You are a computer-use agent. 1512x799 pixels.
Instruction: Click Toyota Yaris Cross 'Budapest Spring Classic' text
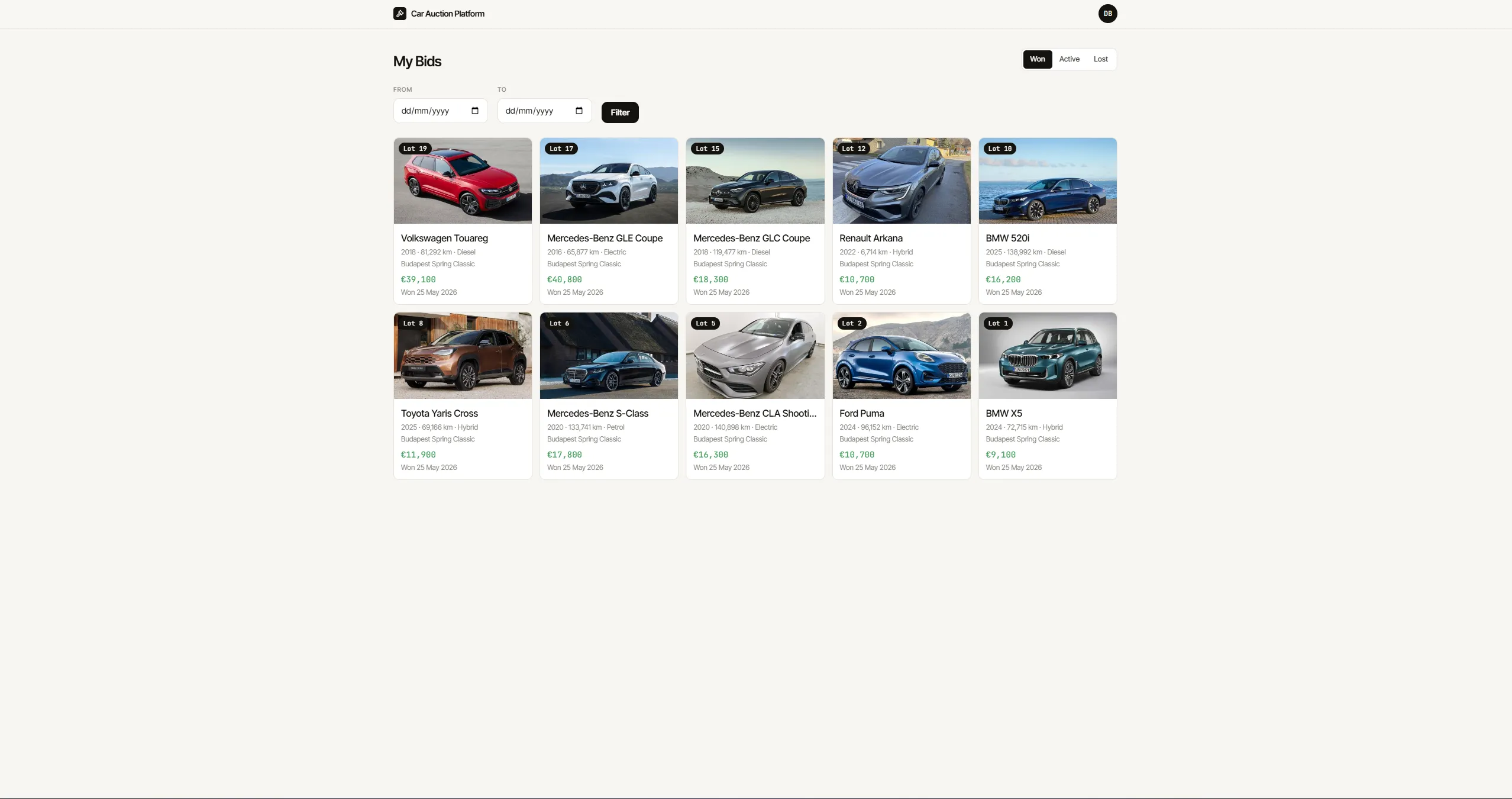(x=438, y=439)
